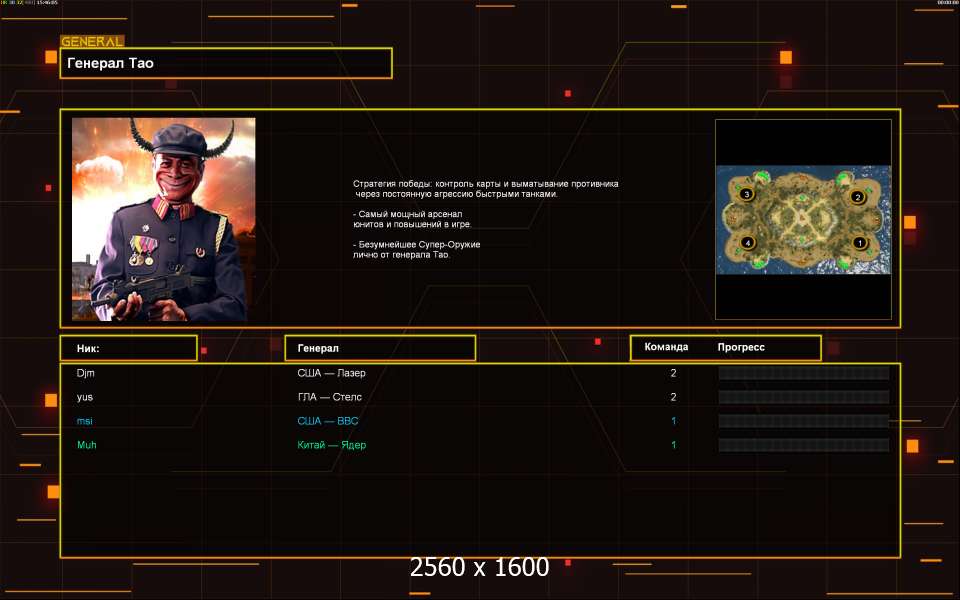
Task: Select player name msi
Action: 84,421
